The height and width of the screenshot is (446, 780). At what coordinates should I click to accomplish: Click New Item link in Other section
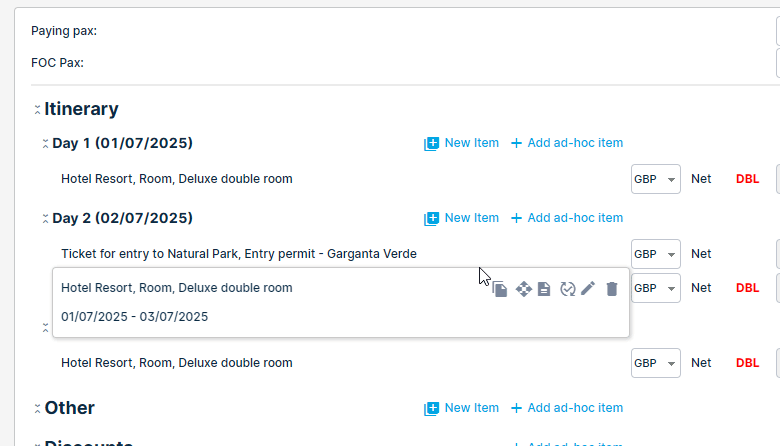(471, 408)
